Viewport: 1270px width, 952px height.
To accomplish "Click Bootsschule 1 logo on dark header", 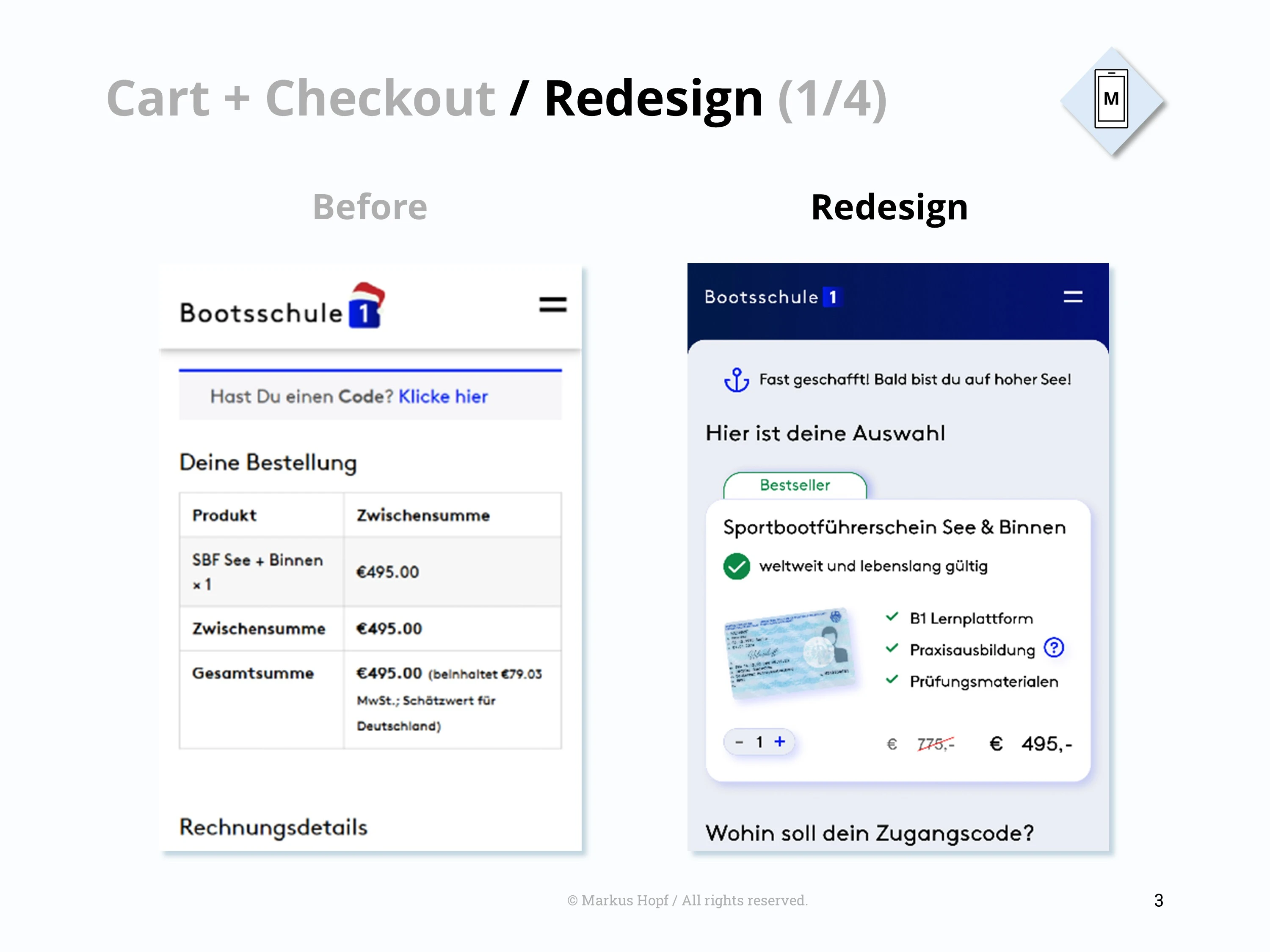I will 773,297.
